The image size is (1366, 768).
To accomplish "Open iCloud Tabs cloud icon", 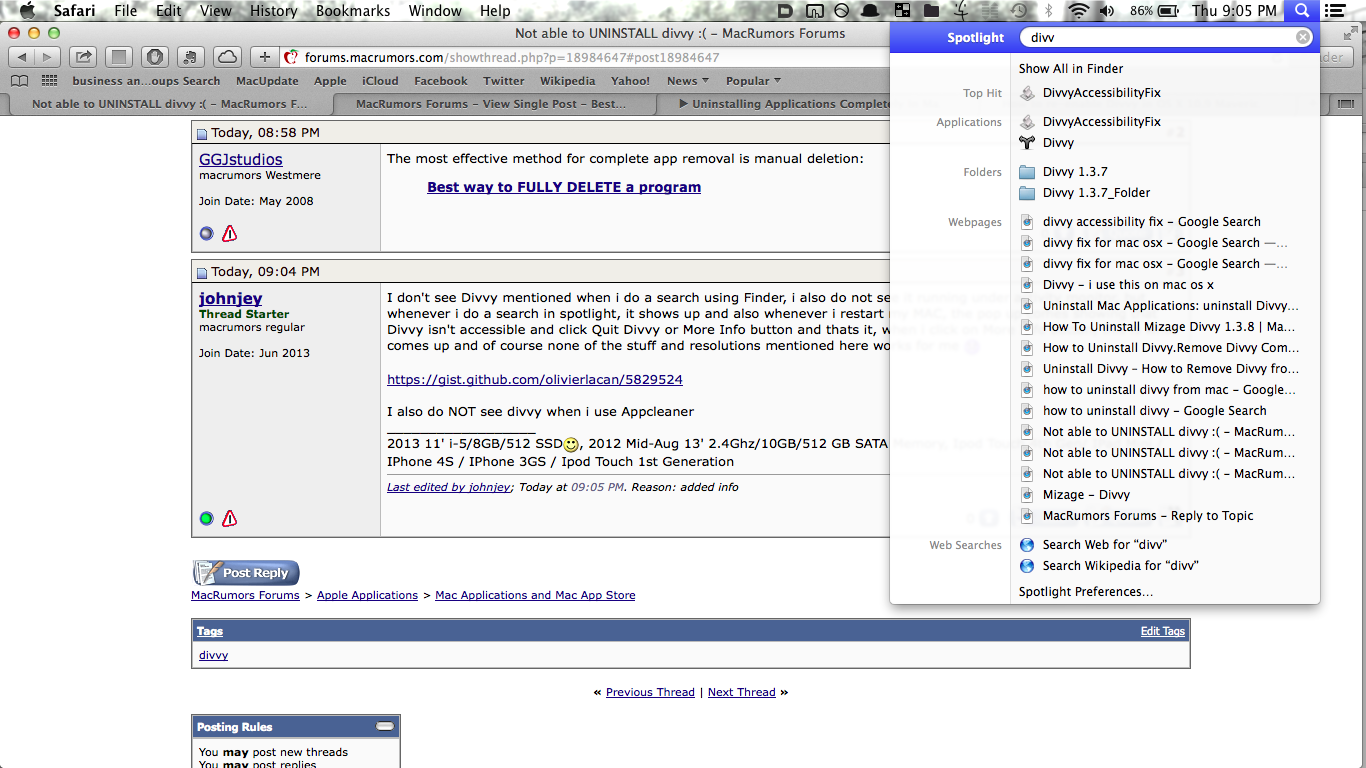I will pyautogui.click(x=227, y=57).
